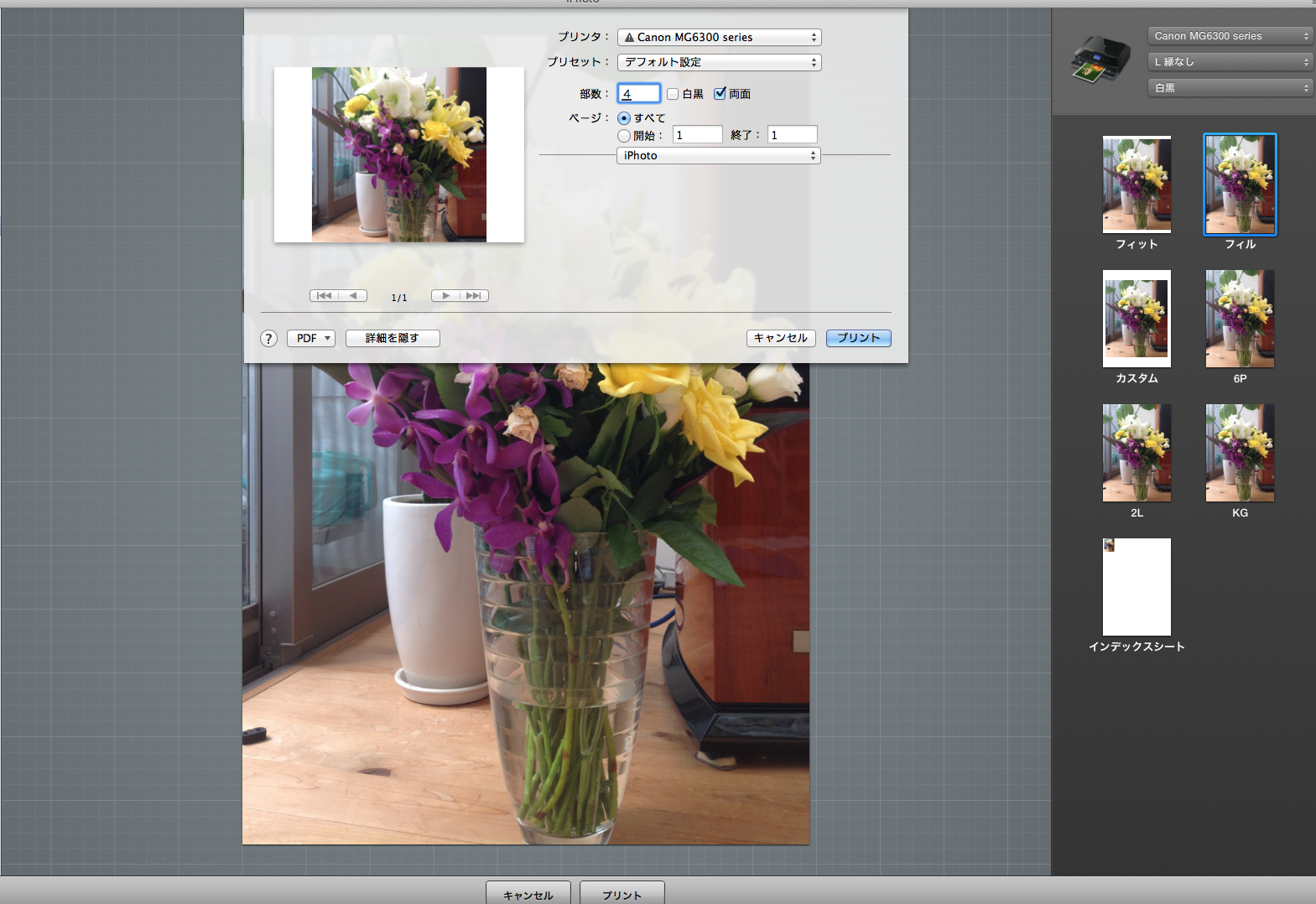Expand the iPhoto options dropdown
The height and width of the screenshot is (904, 1316).
pos(718,156)
